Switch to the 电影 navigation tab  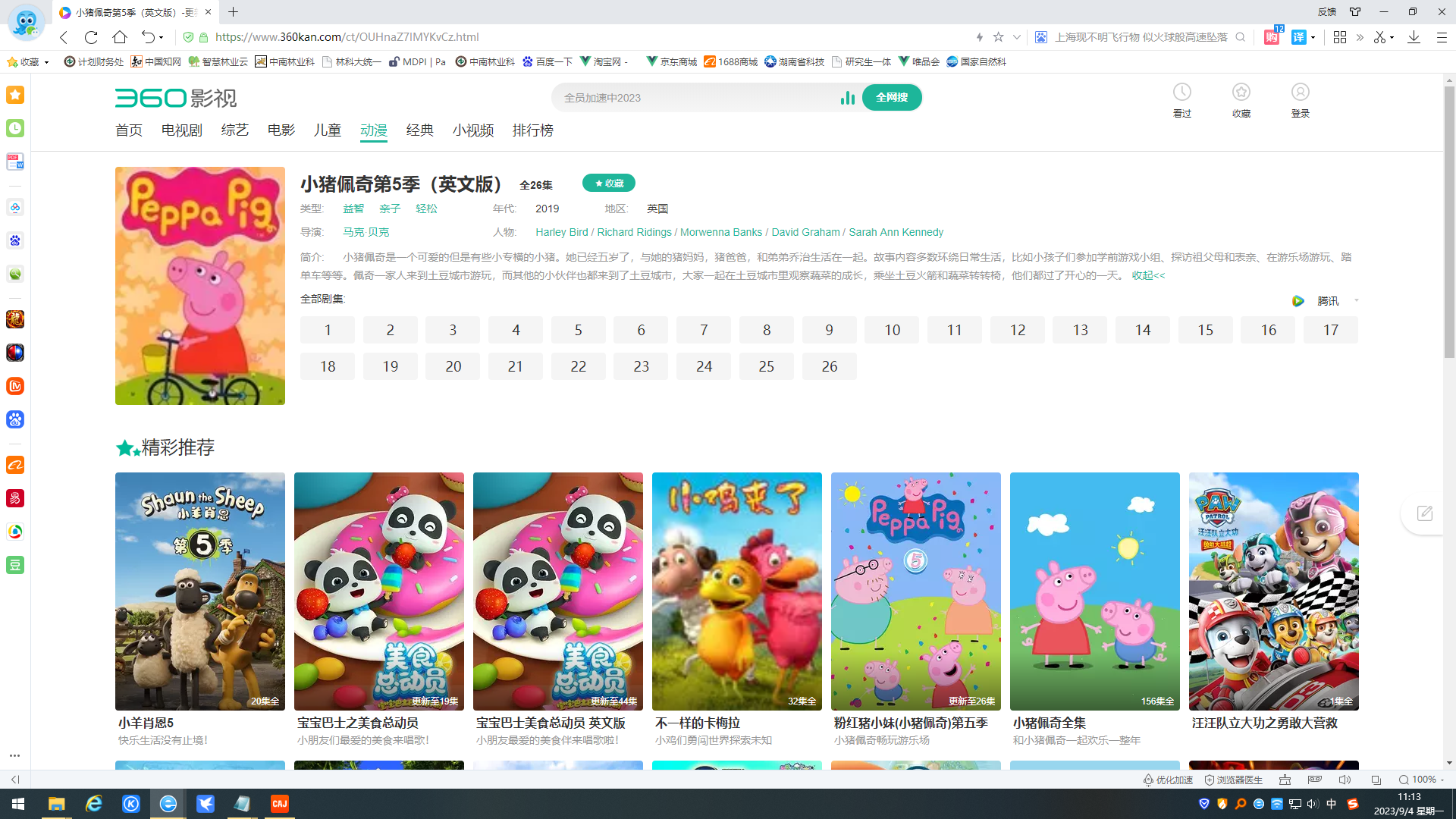point(281,130)
